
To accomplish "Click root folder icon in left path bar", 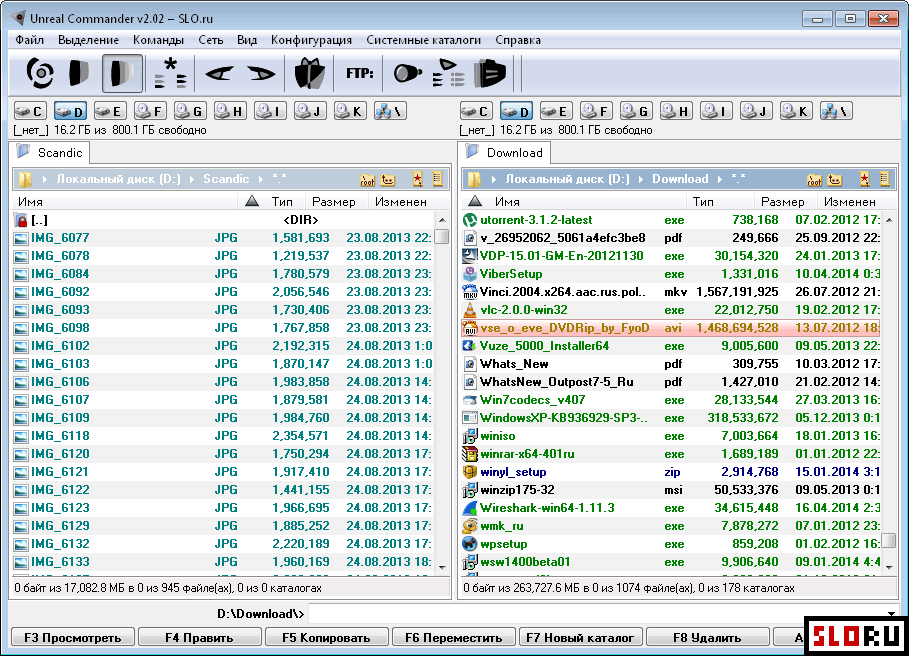I will tap(368, 180).
